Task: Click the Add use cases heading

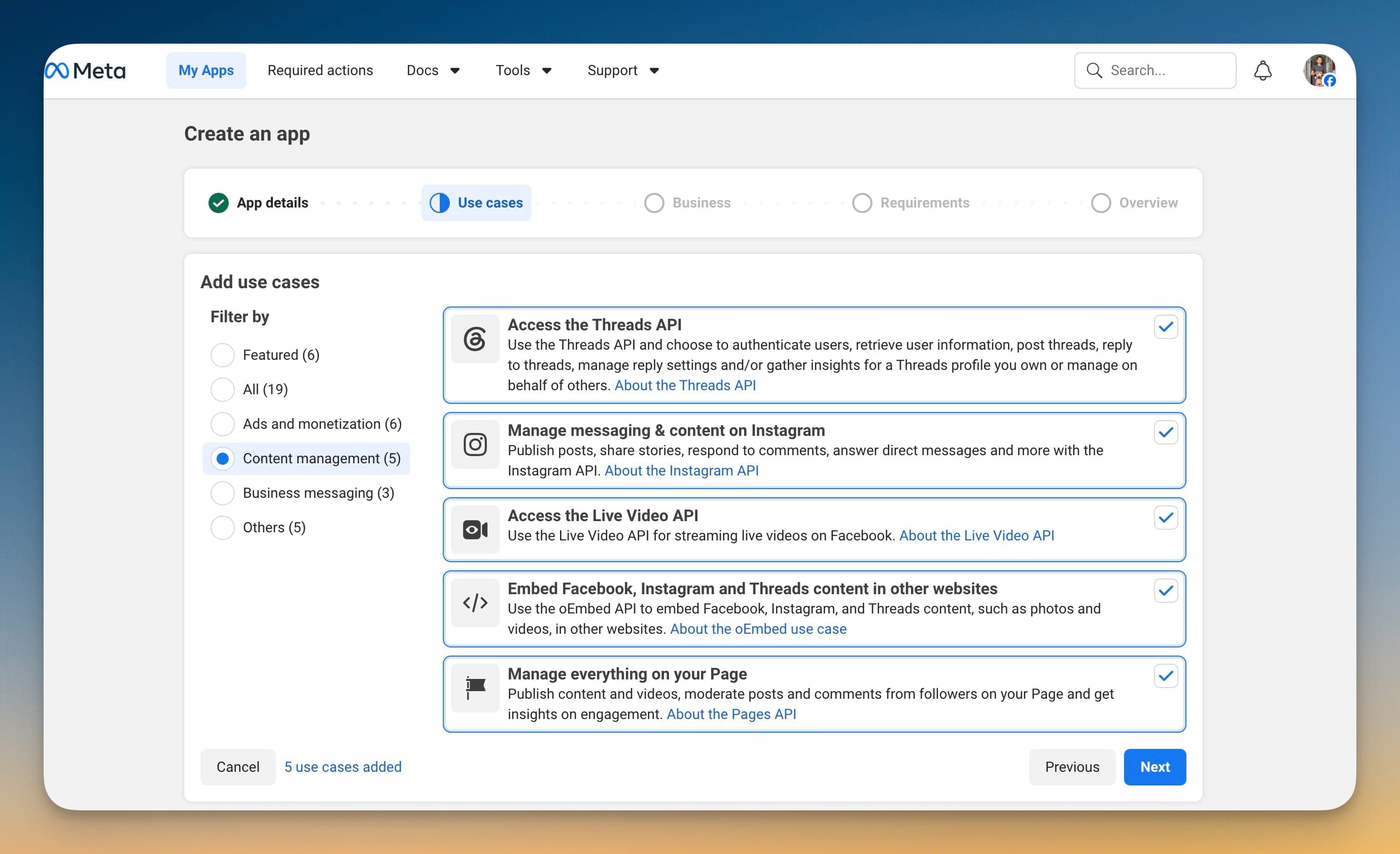Action: (260, 282)
